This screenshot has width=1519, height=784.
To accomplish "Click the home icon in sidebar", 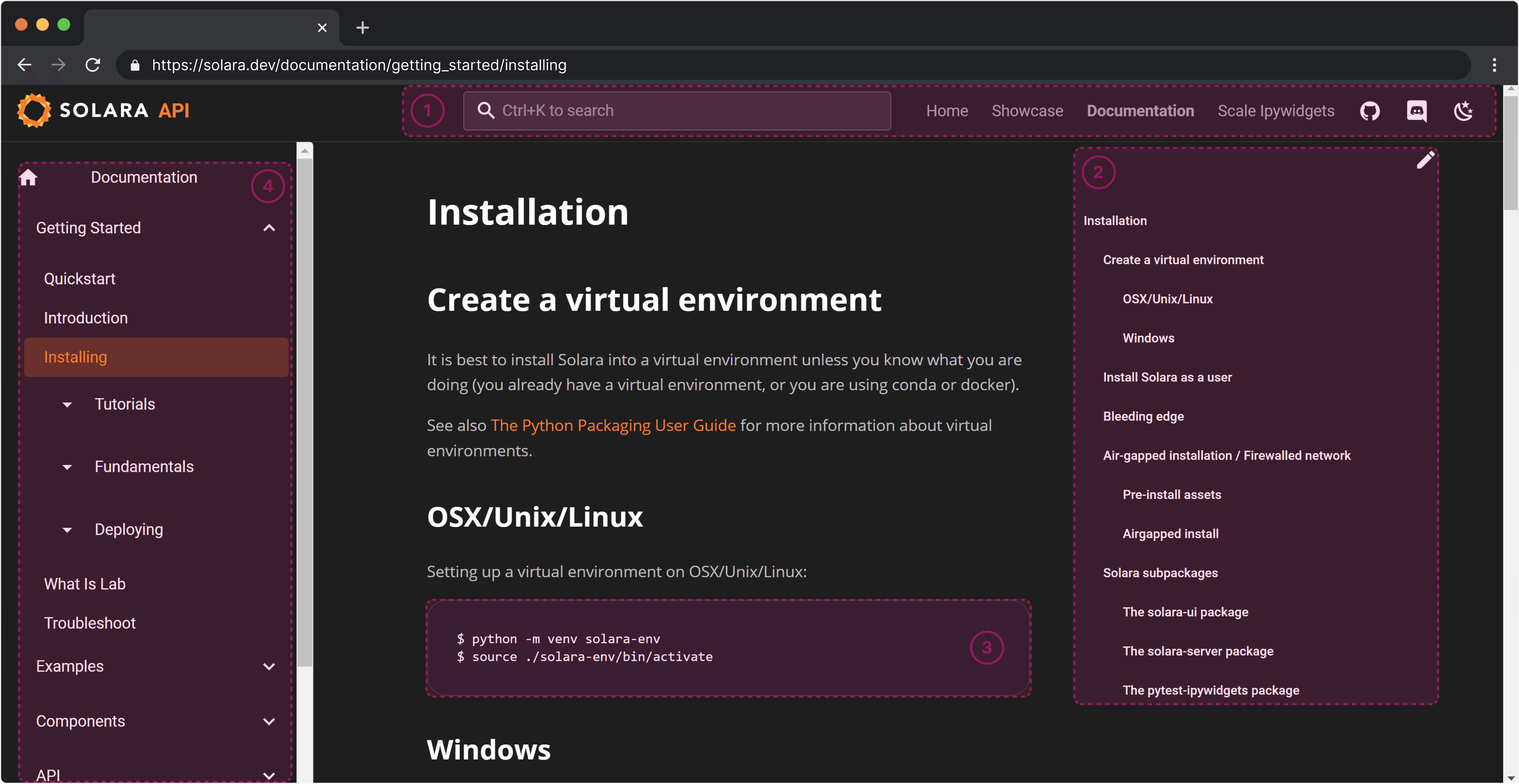I will pos(28,177).
